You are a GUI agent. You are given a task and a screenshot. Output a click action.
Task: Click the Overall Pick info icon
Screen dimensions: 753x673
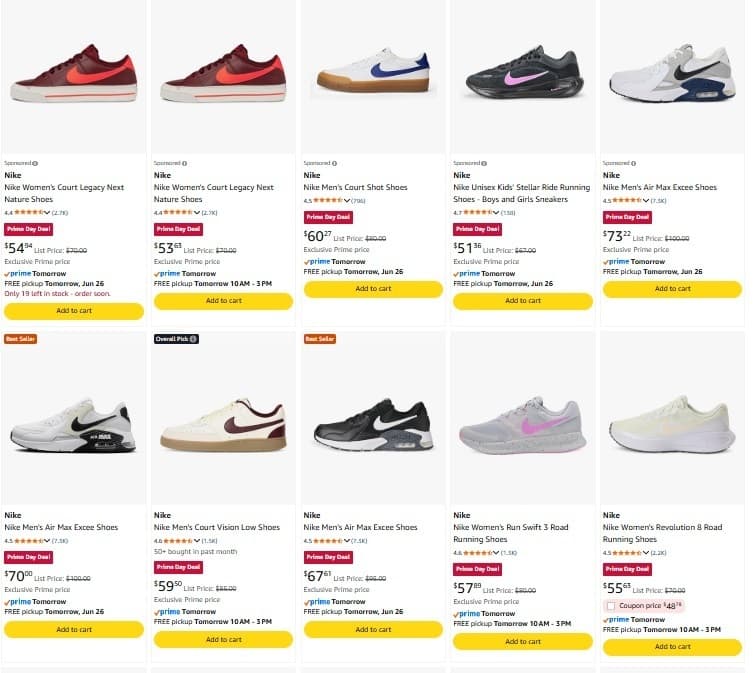(193, 339)
